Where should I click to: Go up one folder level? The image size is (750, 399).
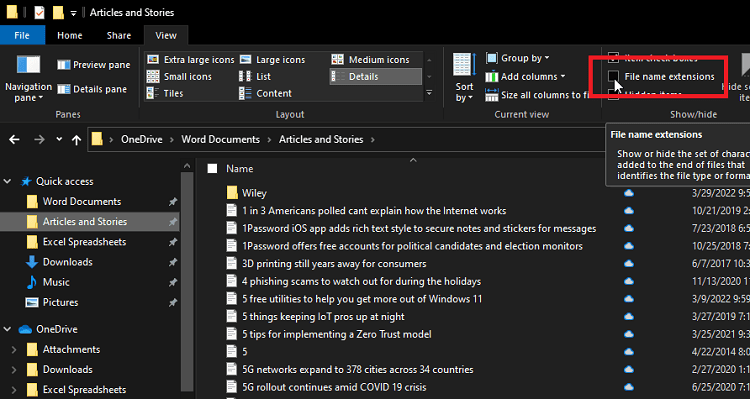[x=77, y=139]
